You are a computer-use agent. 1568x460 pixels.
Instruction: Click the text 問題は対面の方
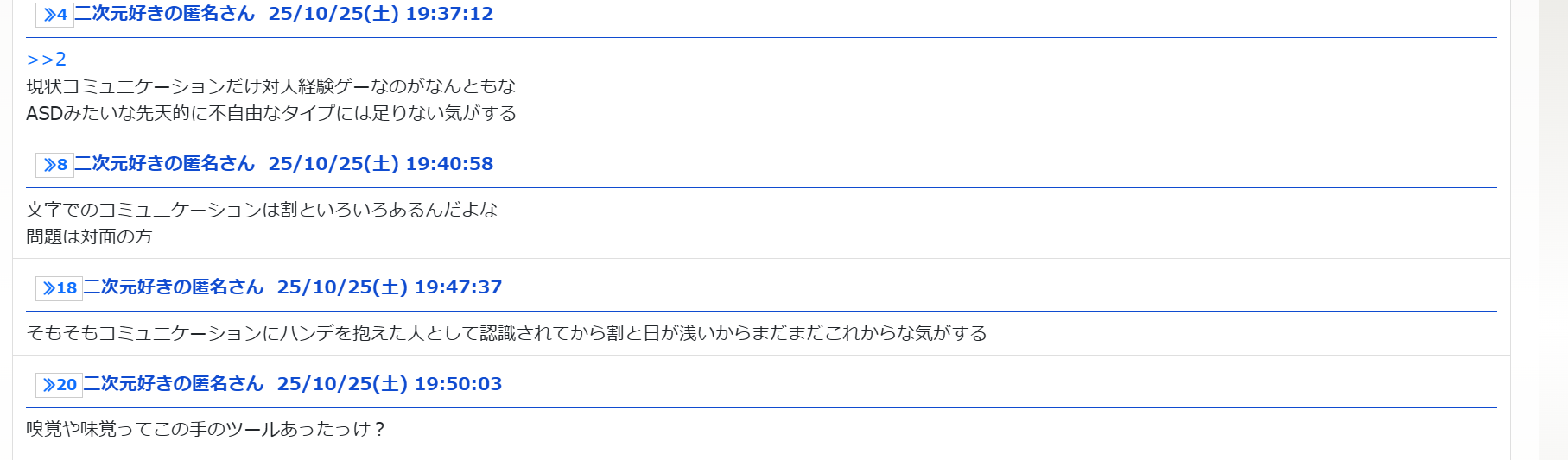point(89,236)
